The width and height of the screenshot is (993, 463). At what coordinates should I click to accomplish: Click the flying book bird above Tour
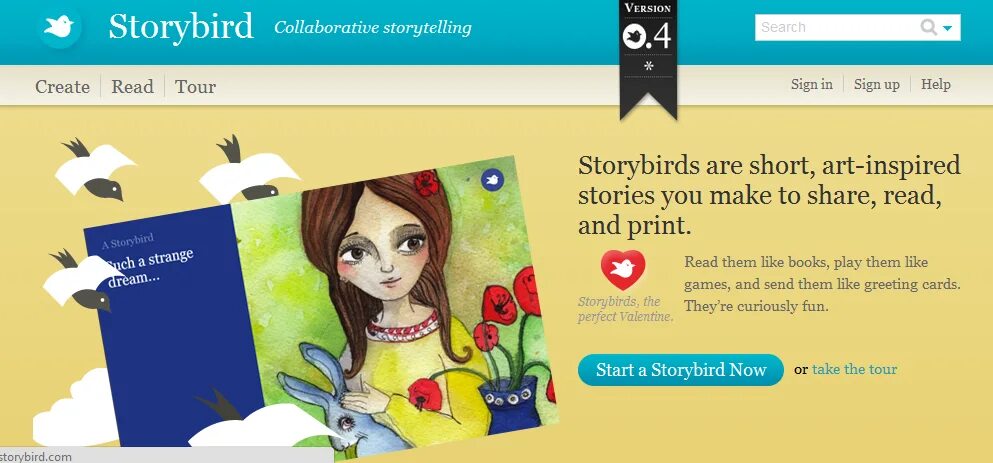point(248,170)
